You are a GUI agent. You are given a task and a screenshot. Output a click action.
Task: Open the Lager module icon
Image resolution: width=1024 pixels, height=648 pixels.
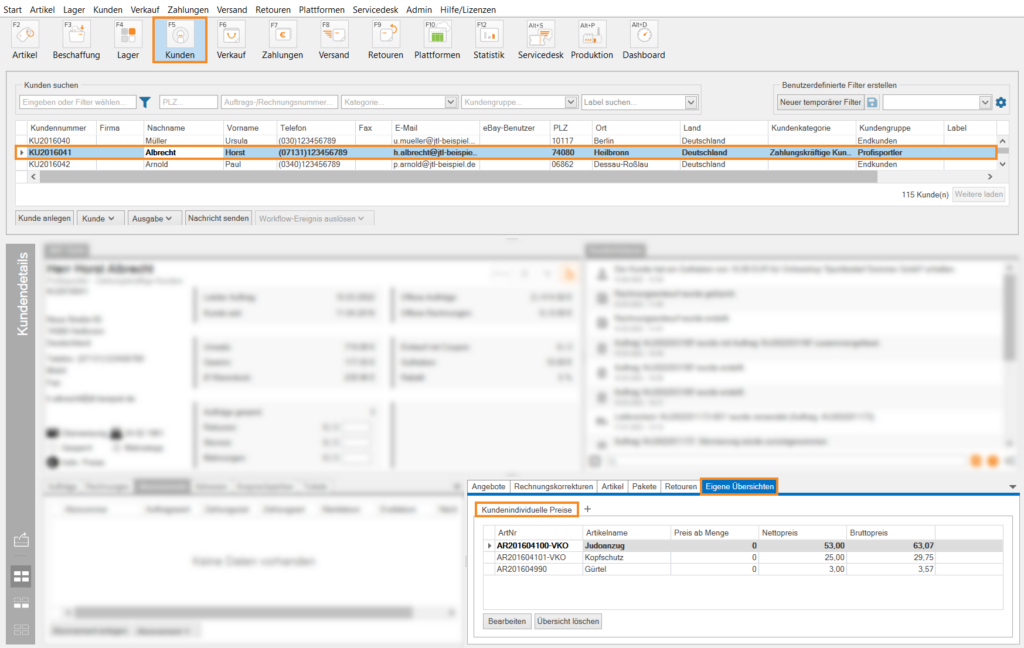coord(128,40)
